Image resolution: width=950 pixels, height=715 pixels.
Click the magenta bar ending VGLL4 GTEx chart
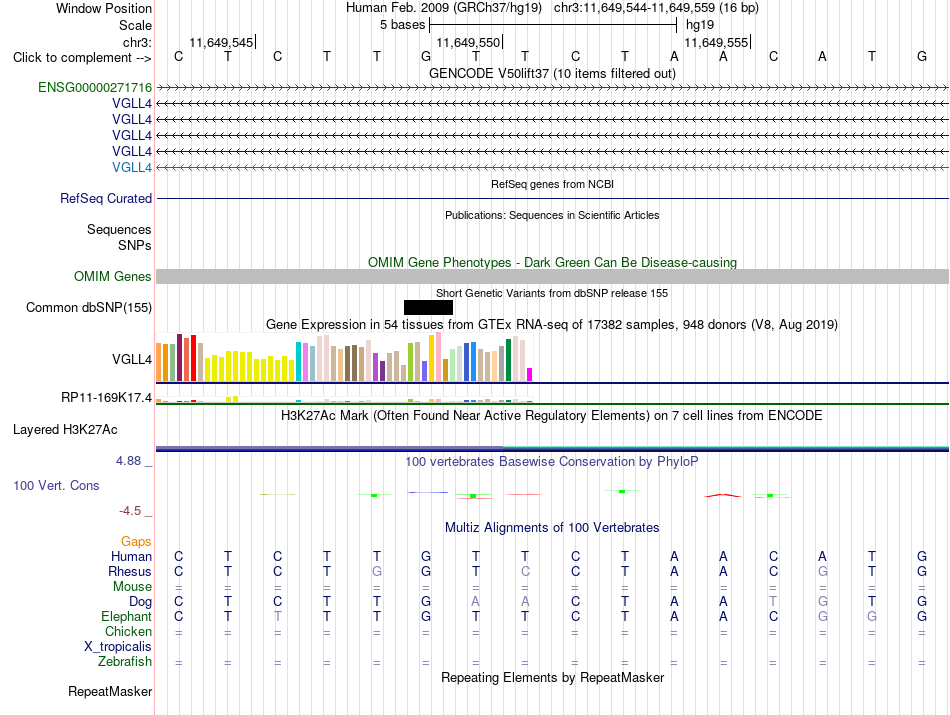coord(530,374)
